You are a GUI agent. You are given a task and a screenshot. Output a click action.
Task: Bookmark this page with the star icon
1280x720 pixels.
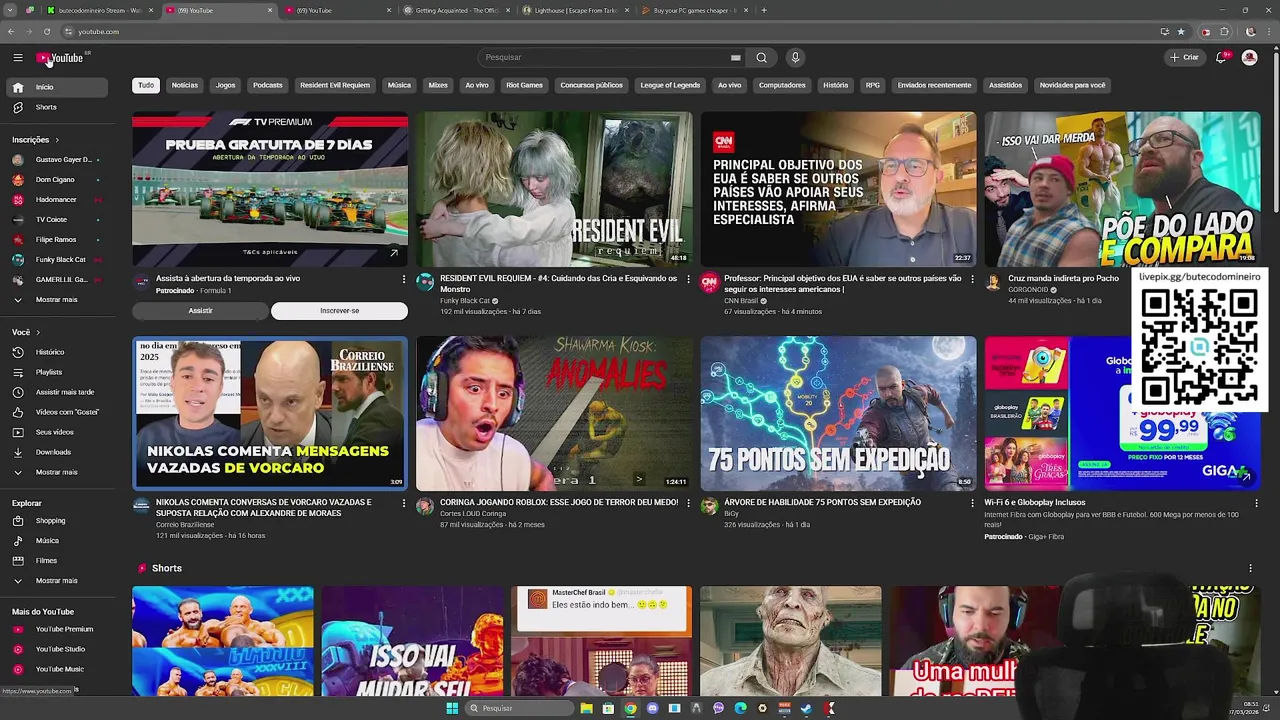(1181, 32)
